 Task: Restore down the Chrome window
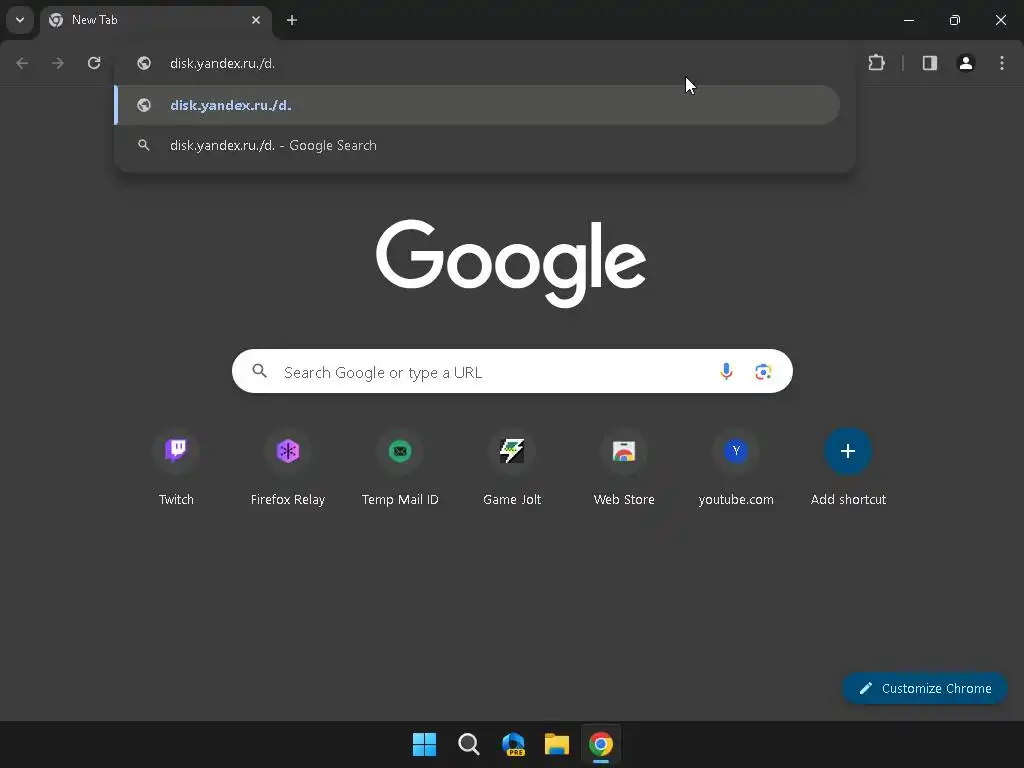pos(955,20)
